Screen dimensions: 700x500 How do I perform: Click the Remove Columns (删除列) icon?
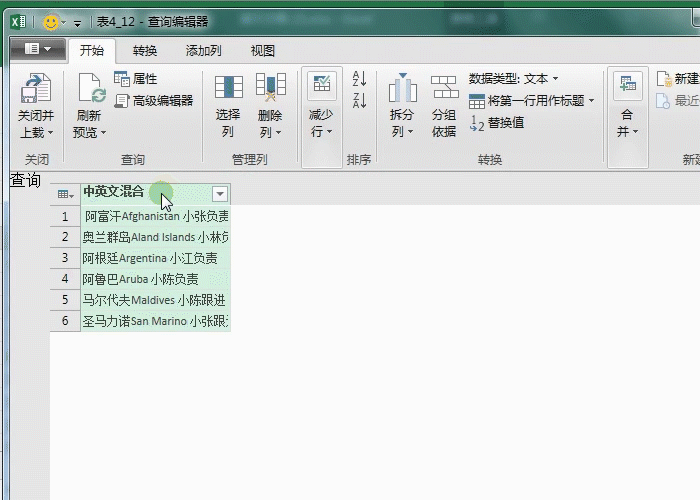270,88
